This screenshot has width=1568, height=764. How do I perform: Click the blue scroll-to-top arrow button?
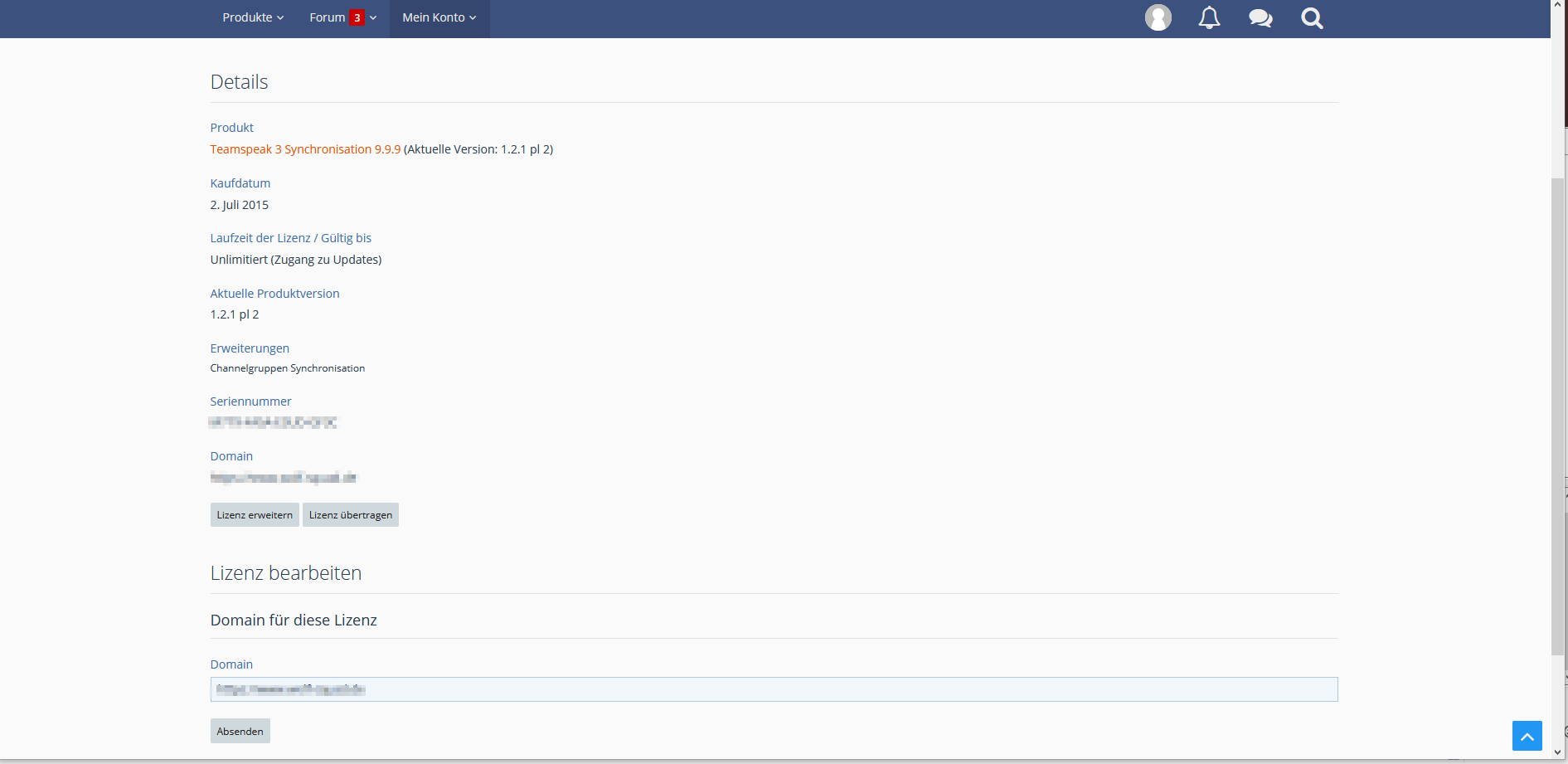(1527, 736)
